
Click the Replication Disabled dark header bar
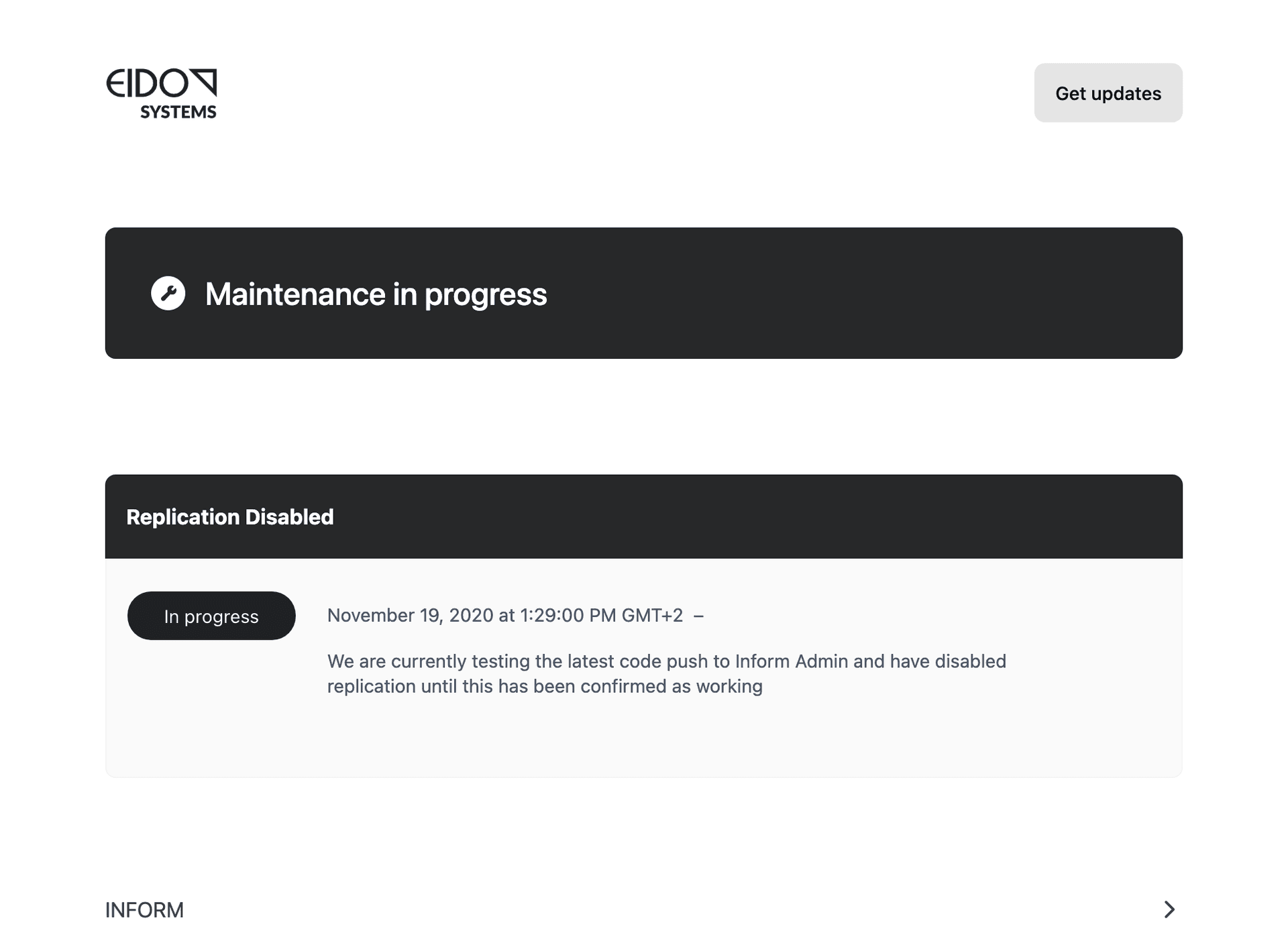644,516
